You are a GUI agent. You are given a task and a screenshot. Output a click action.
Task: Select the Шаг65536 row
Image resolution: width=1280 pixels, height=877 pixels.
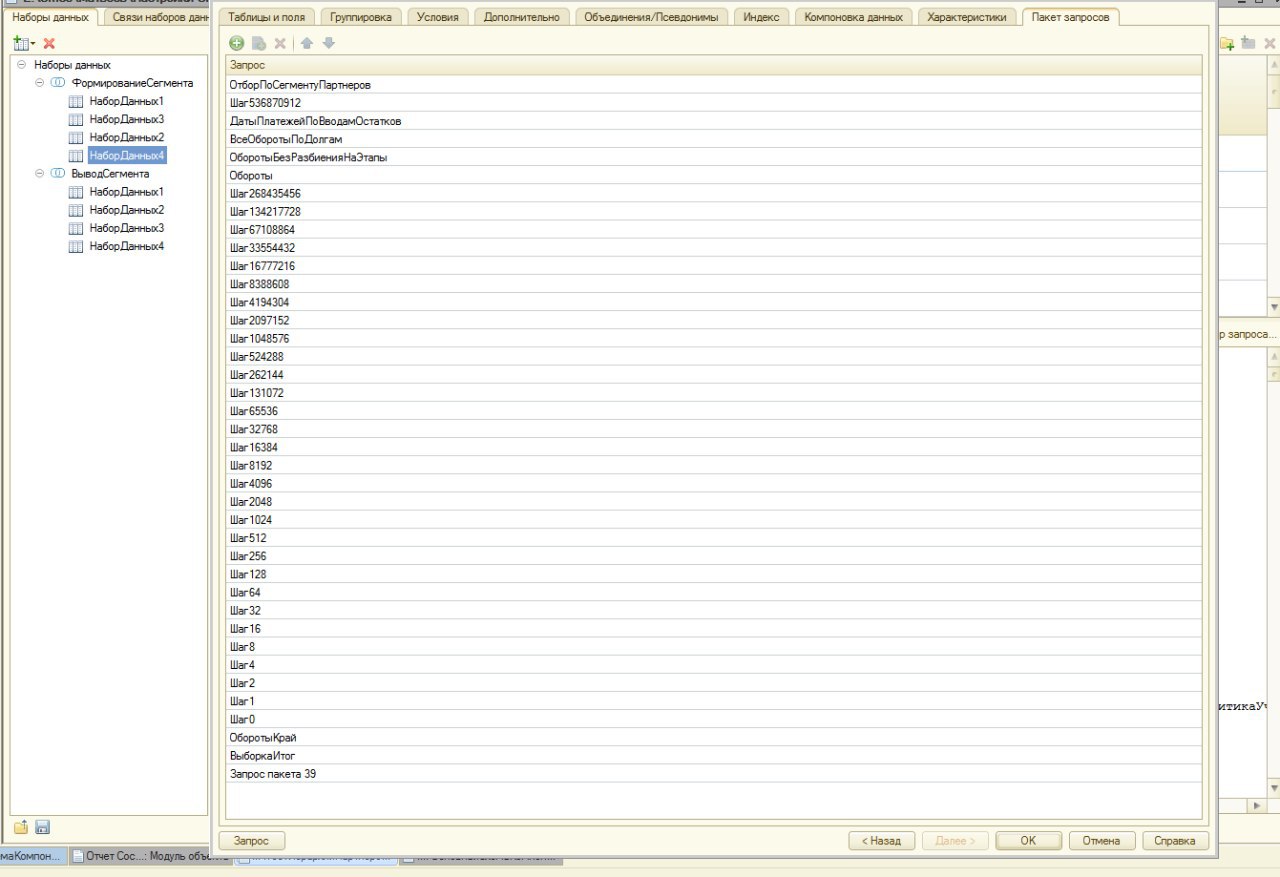[x=714, y=411]
